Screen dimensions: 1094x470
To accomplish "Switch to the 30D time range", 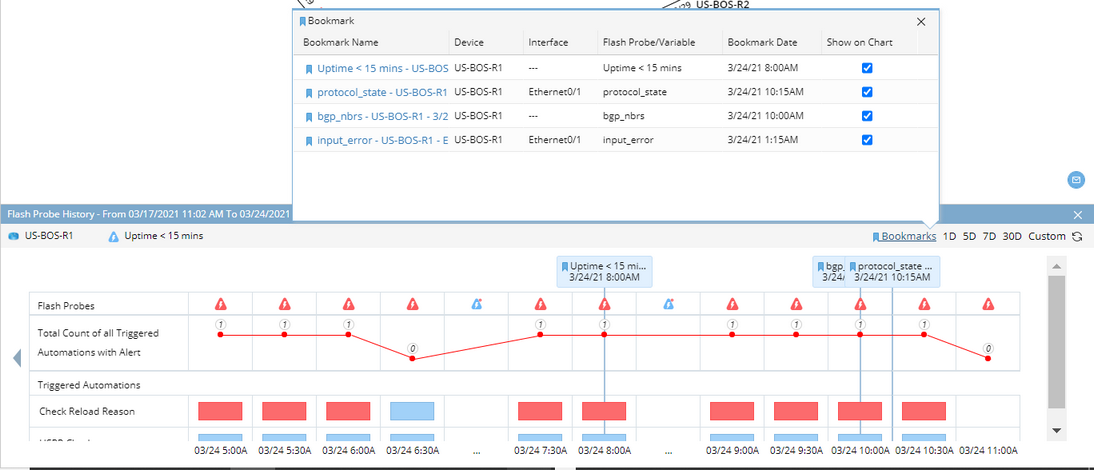I will tap(1012, 237).
